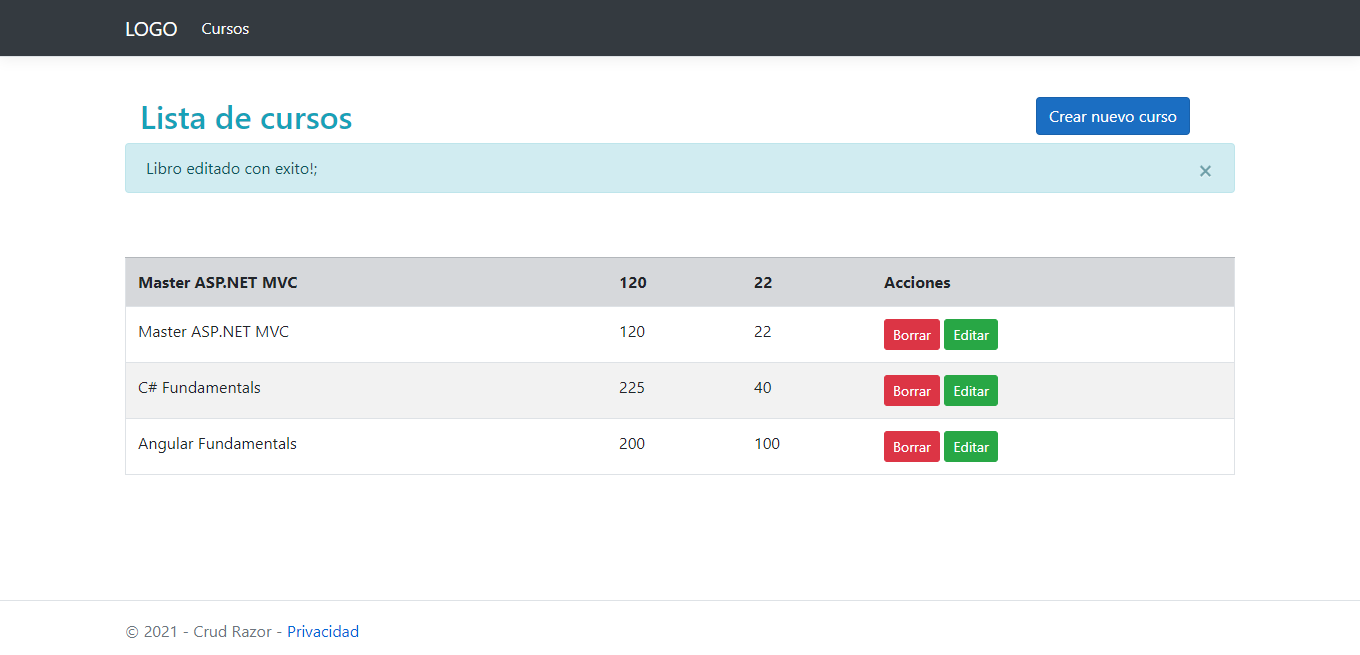Screen dimensions: 1360x655
Task: Borrar the C# Fundamentals course
Action: (912, 391)
